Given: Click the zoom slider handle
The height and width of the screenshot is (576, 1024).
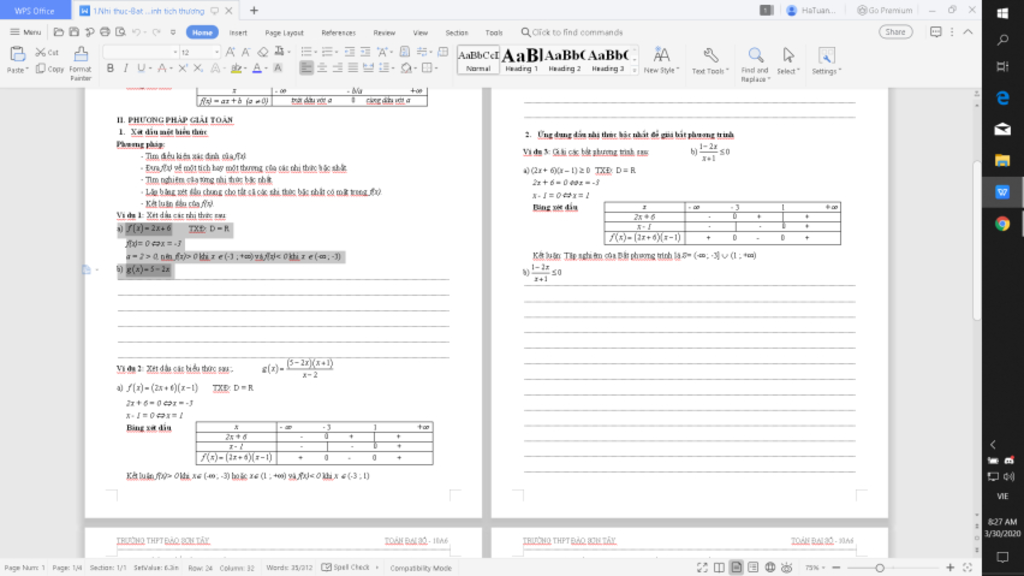Looking at the screenshot, I should click(880, 568).
